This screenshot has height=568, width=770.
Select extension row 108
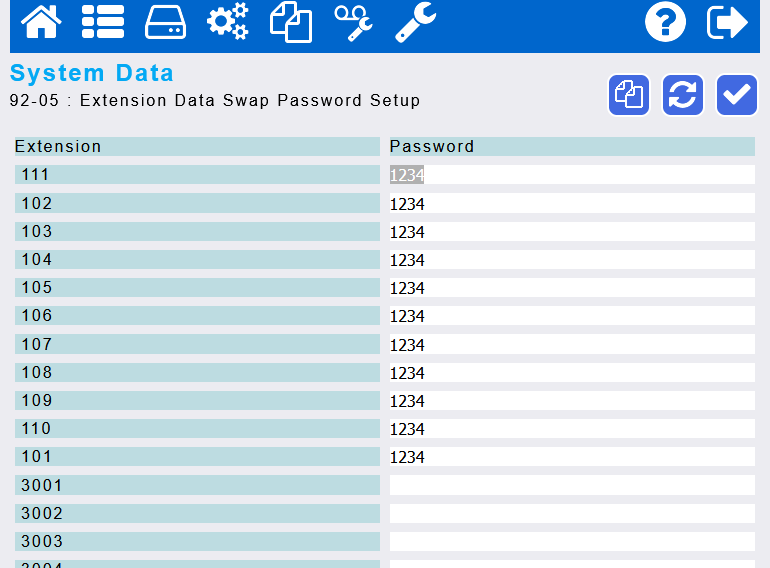(197, 373)
